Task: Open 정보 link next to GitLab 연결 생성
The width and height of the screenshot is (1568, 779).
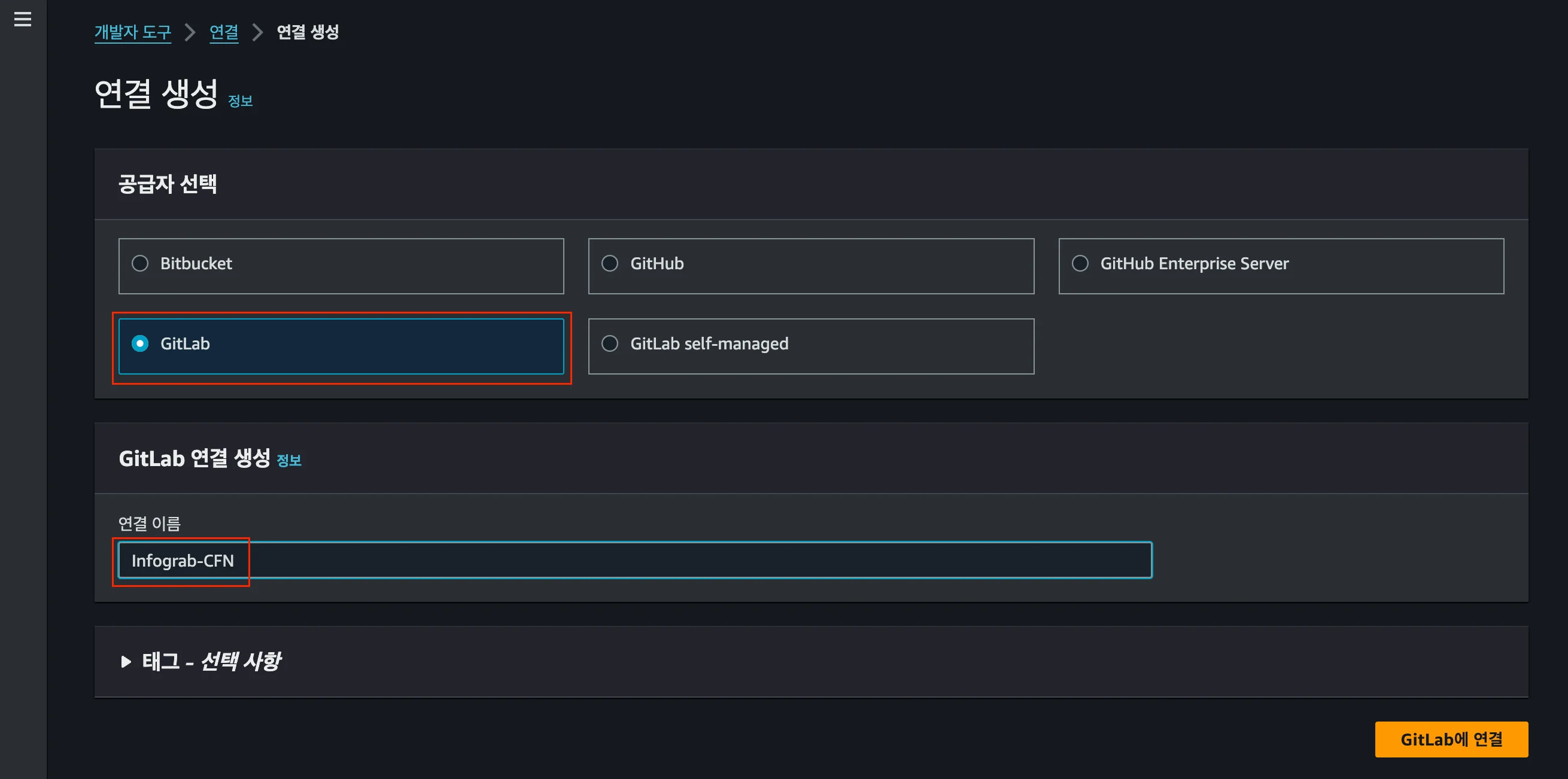Action: coord(289,461)
